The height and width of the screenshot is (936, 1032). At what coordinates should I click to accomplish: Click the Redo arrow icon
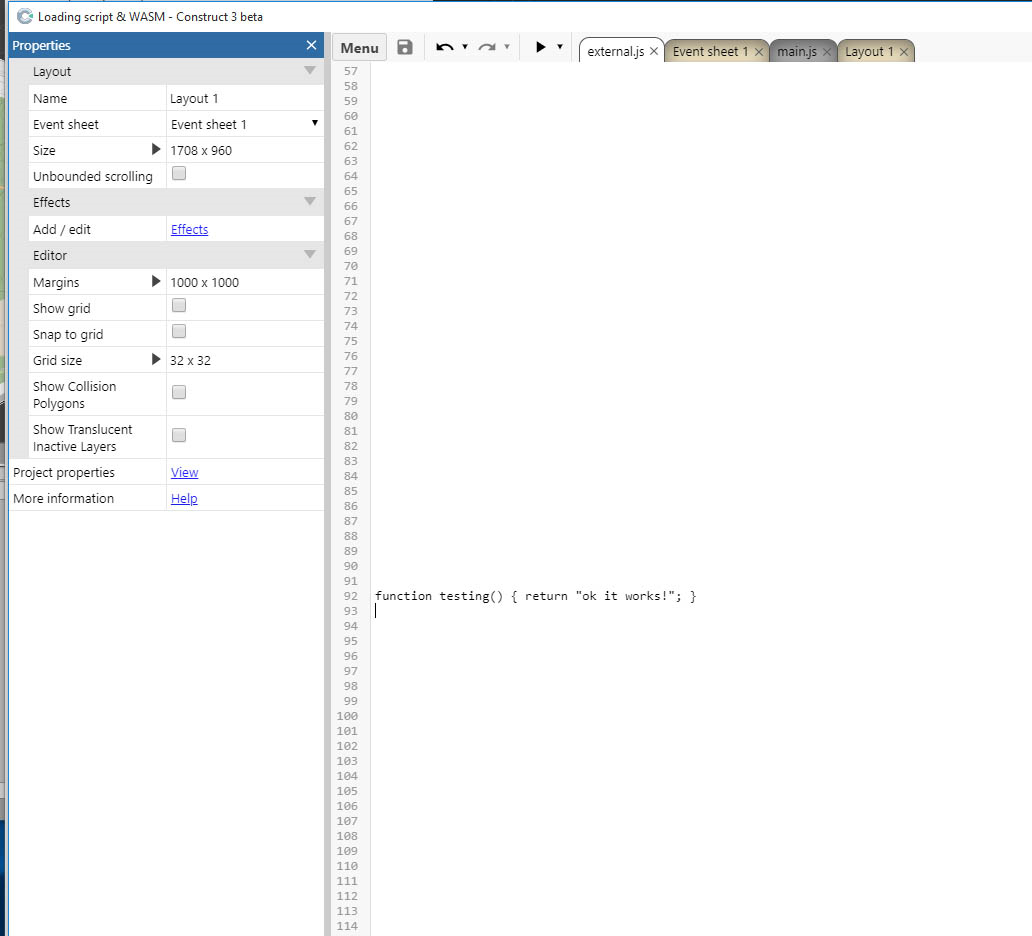click(487, 47)
